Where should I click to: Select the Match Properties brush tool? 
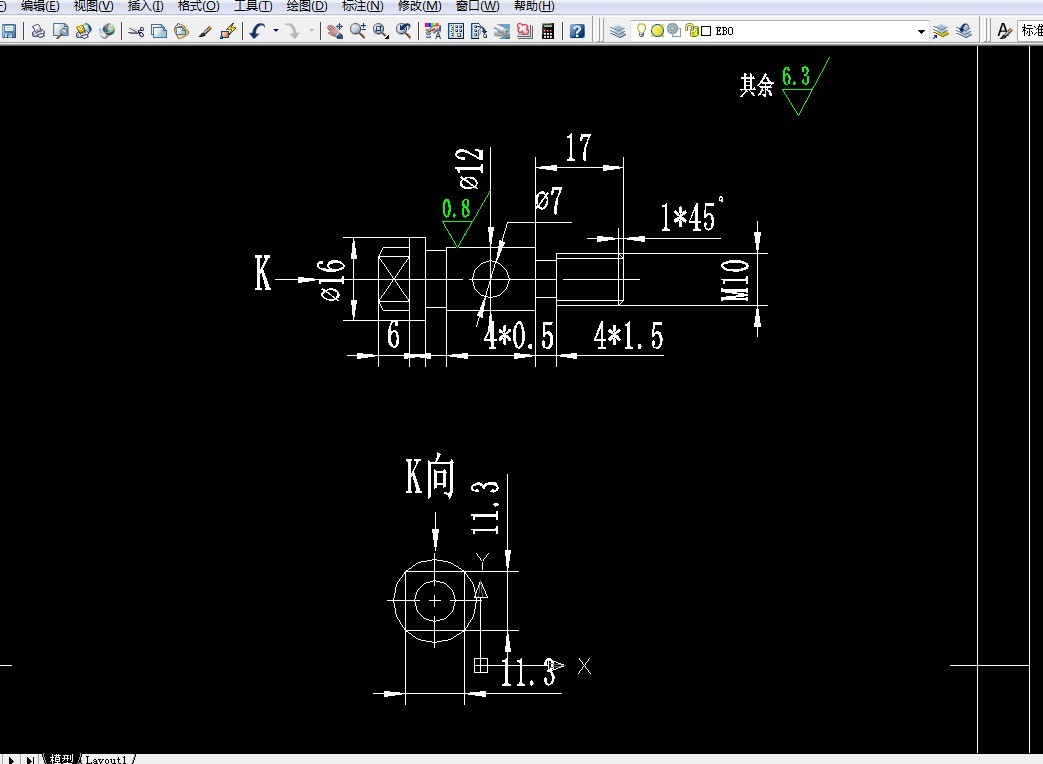[x=205, y=31]
